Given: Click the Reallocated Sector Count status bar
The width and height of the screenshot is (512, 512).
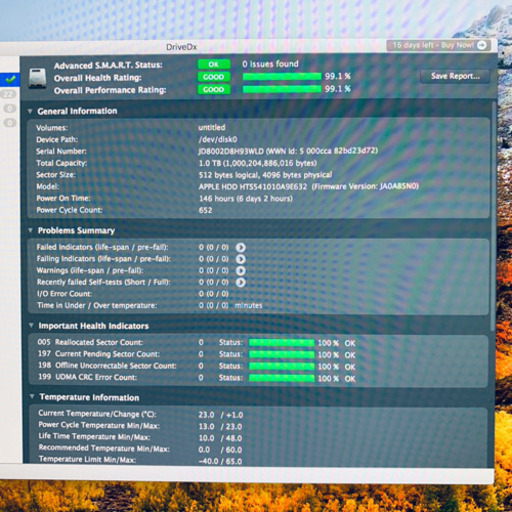Looking at the screenshot, I should click(x=282, y=343).
